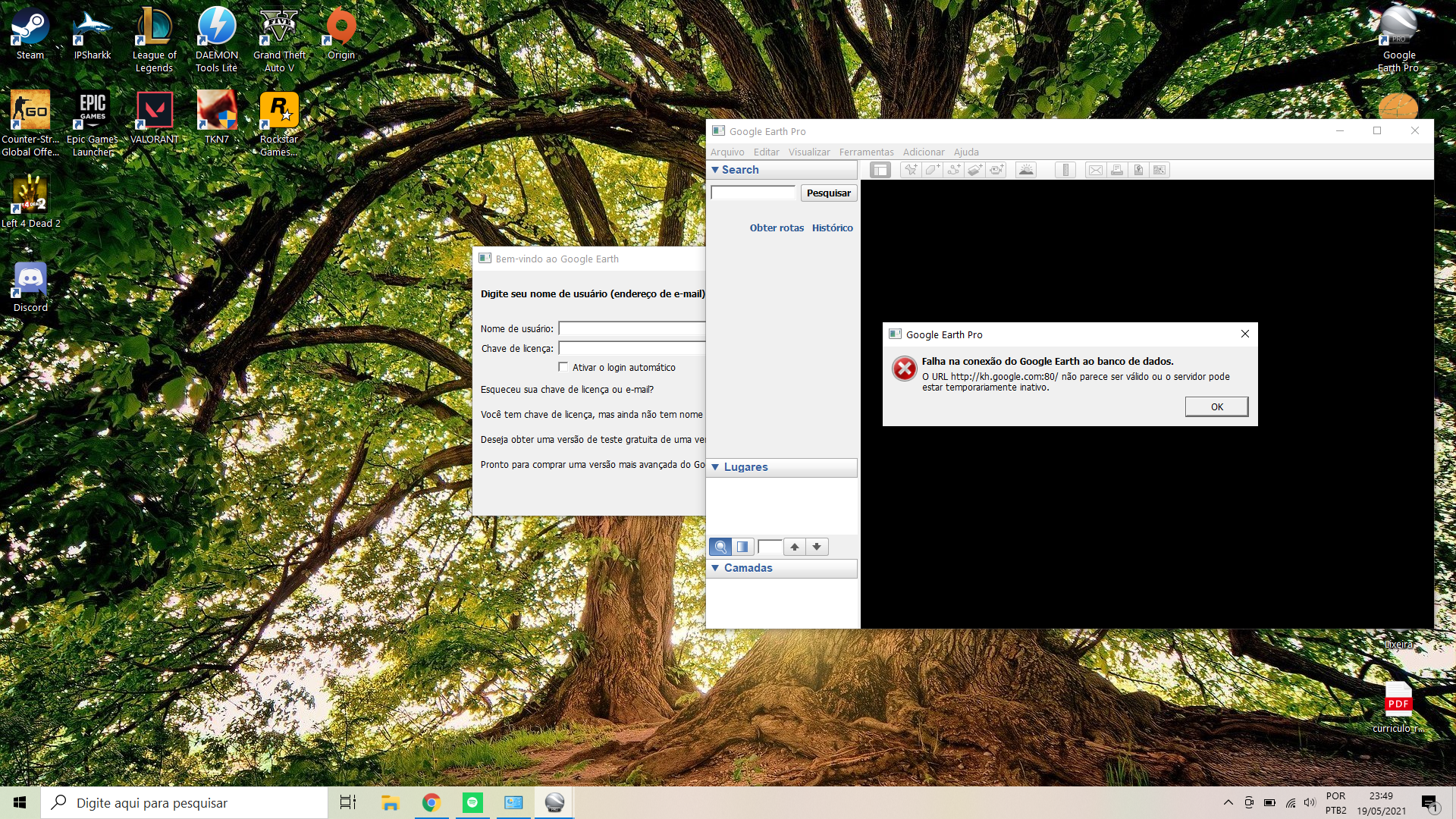Collapse the Camadas panel
The height and width of the screenshot is (819, 1456).
click(715, 568)
